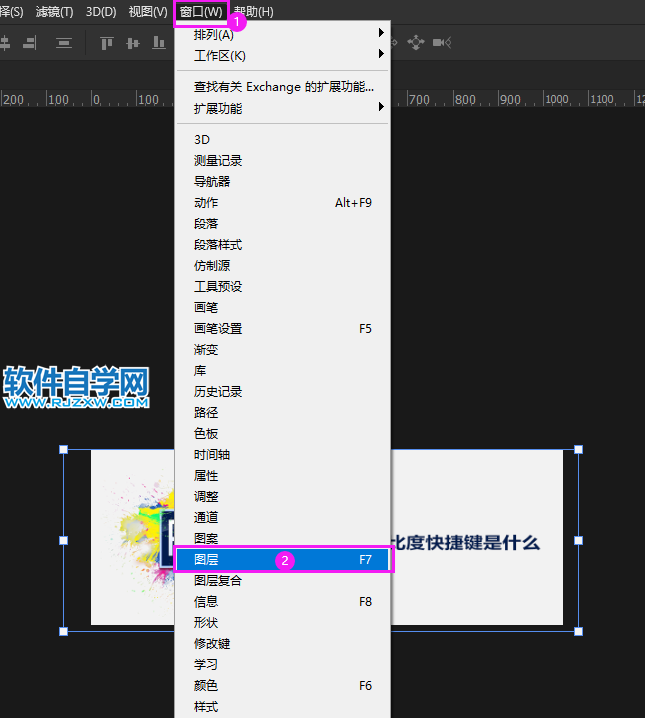Click the align bottom edges icon
Screen dimensions: 645x718
(159, 43)
